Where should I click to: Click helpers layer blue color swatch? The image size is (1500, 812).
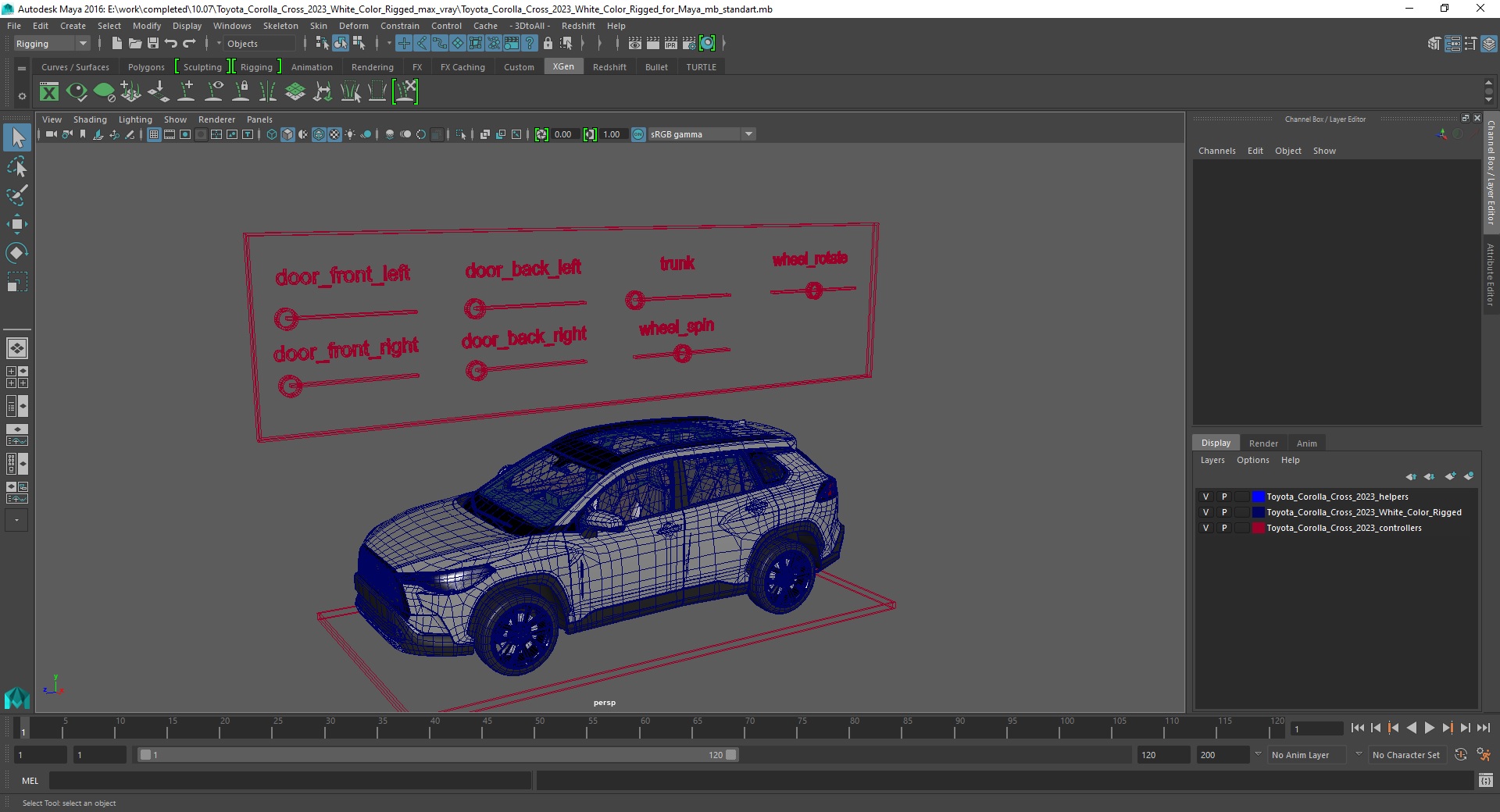(x=1258, y=497)
